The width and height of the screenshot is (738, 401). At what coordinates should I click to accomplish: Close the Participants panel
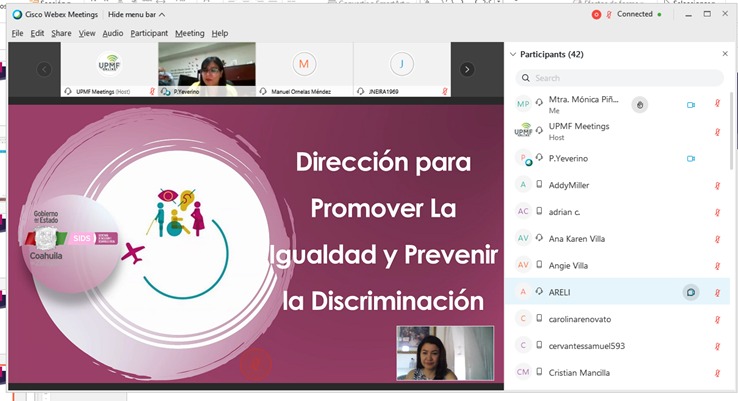pos(725,54)
